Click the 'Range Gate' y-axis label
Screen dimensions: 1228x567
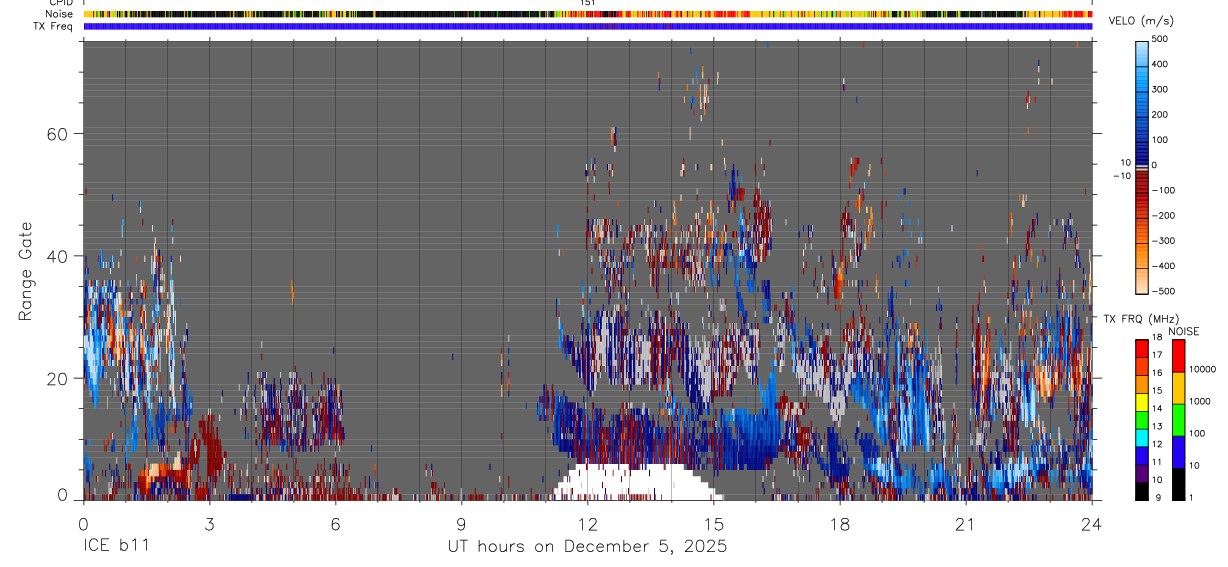27,271
